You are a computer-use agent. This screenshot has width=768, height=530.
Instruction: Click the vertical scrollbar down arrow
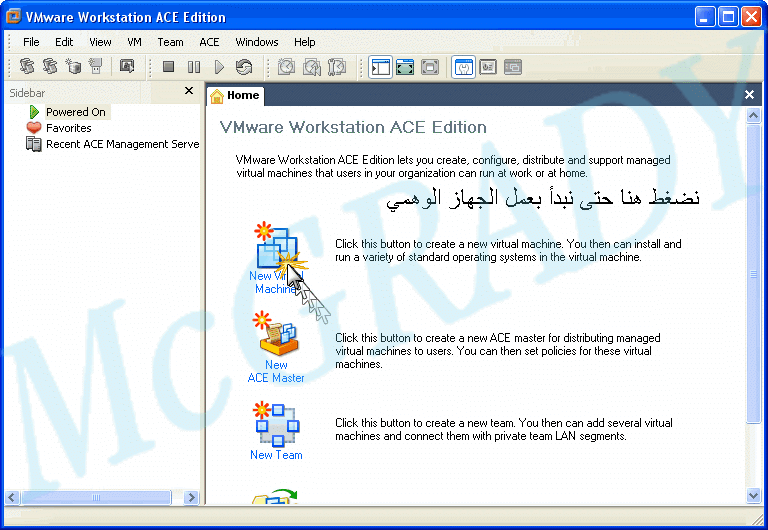tap(754, 495)
